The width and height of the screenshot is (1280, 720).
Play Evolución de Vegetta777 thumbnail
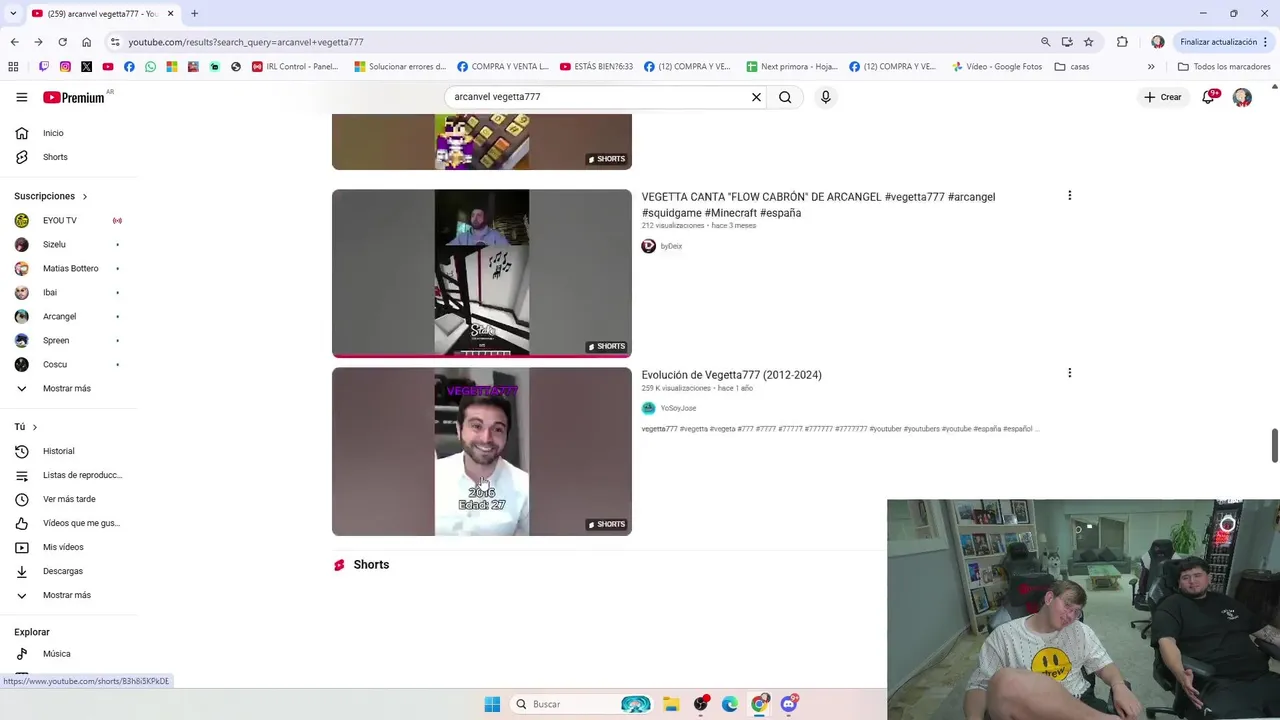482,451
